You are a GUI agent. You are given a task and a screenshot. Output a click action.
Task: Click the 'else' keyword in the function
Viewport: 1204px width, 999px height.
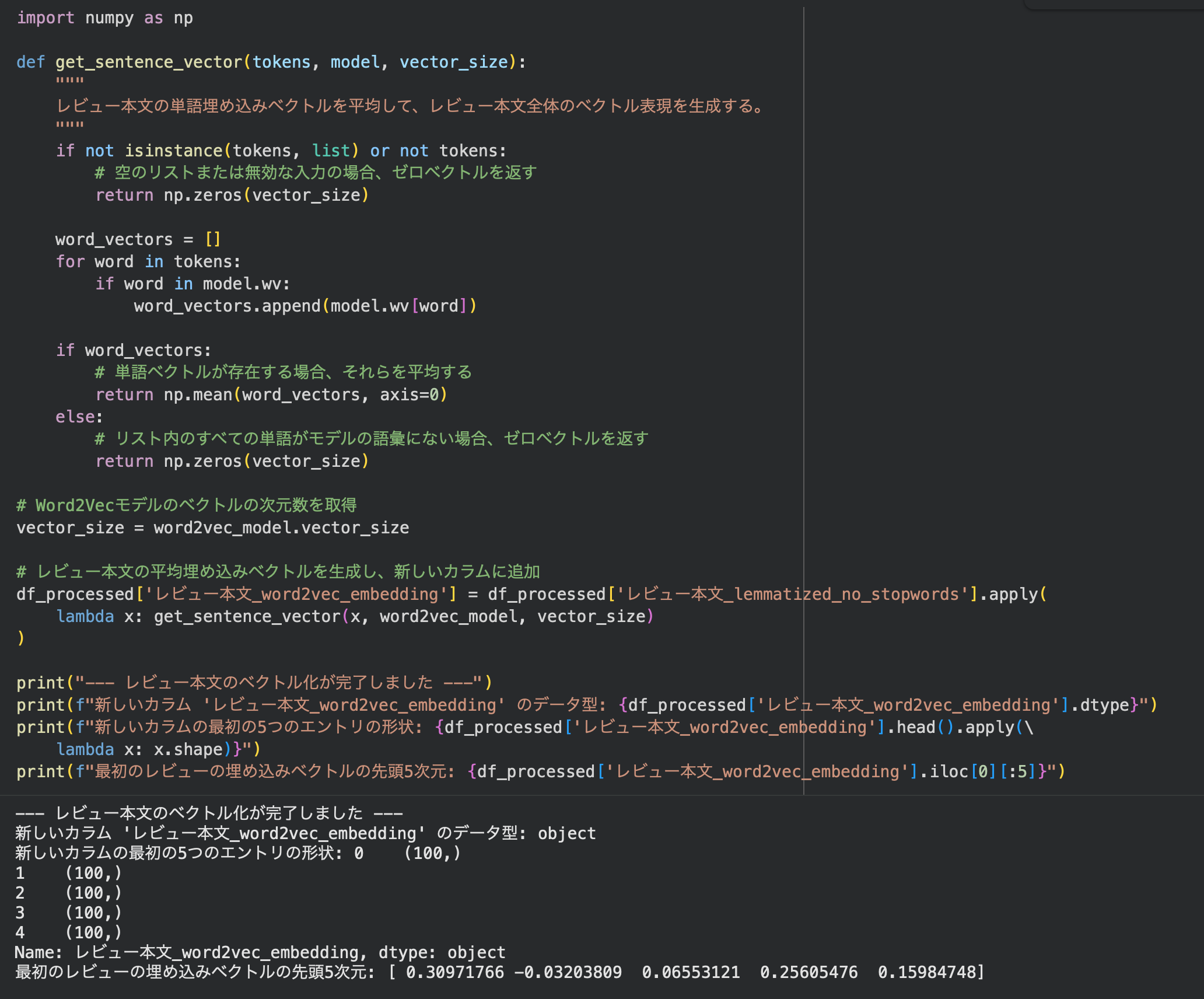75,417
